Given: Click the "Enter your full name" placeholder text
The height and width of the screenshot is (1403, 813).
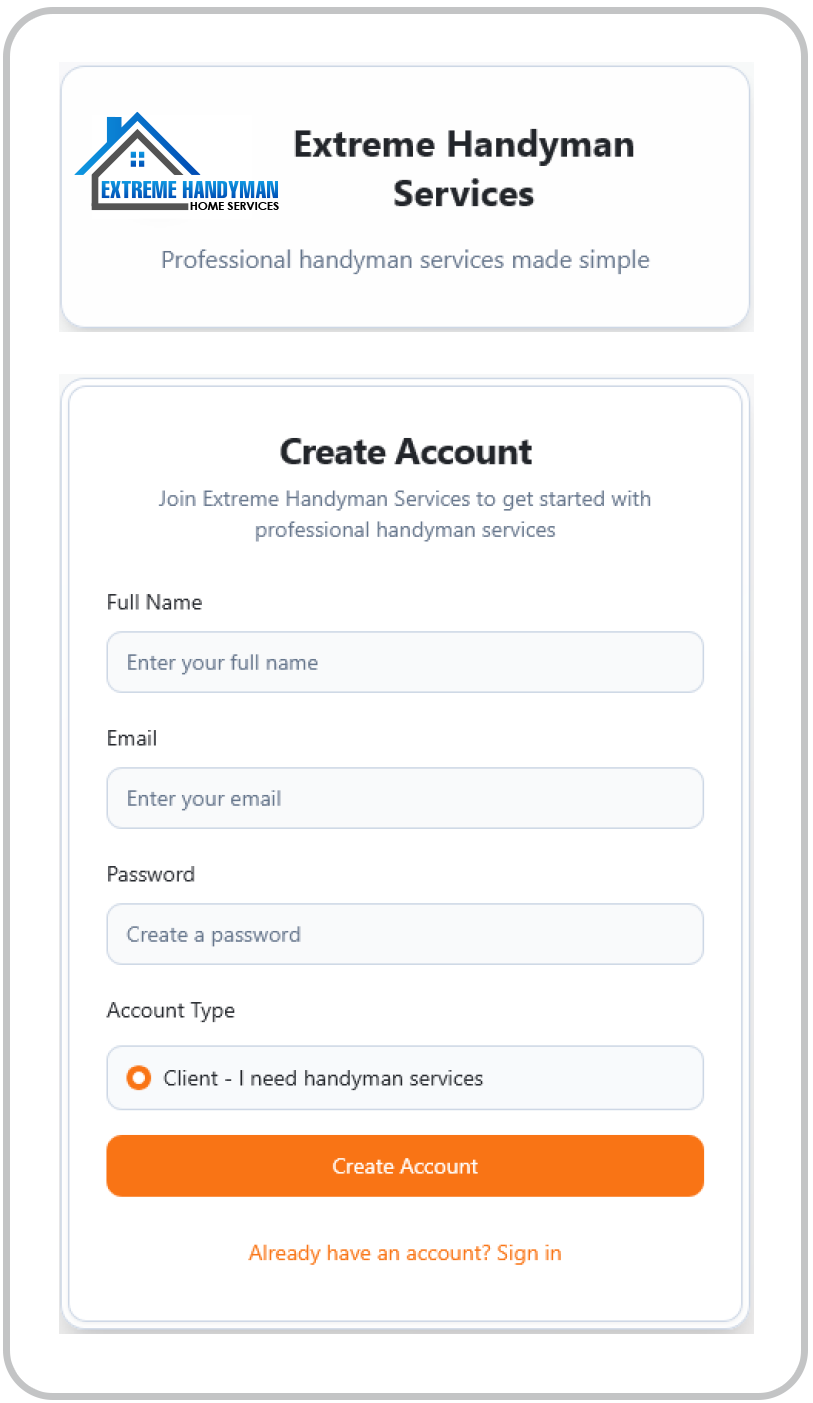Looking at the screenshot, I should pos(222,662).
